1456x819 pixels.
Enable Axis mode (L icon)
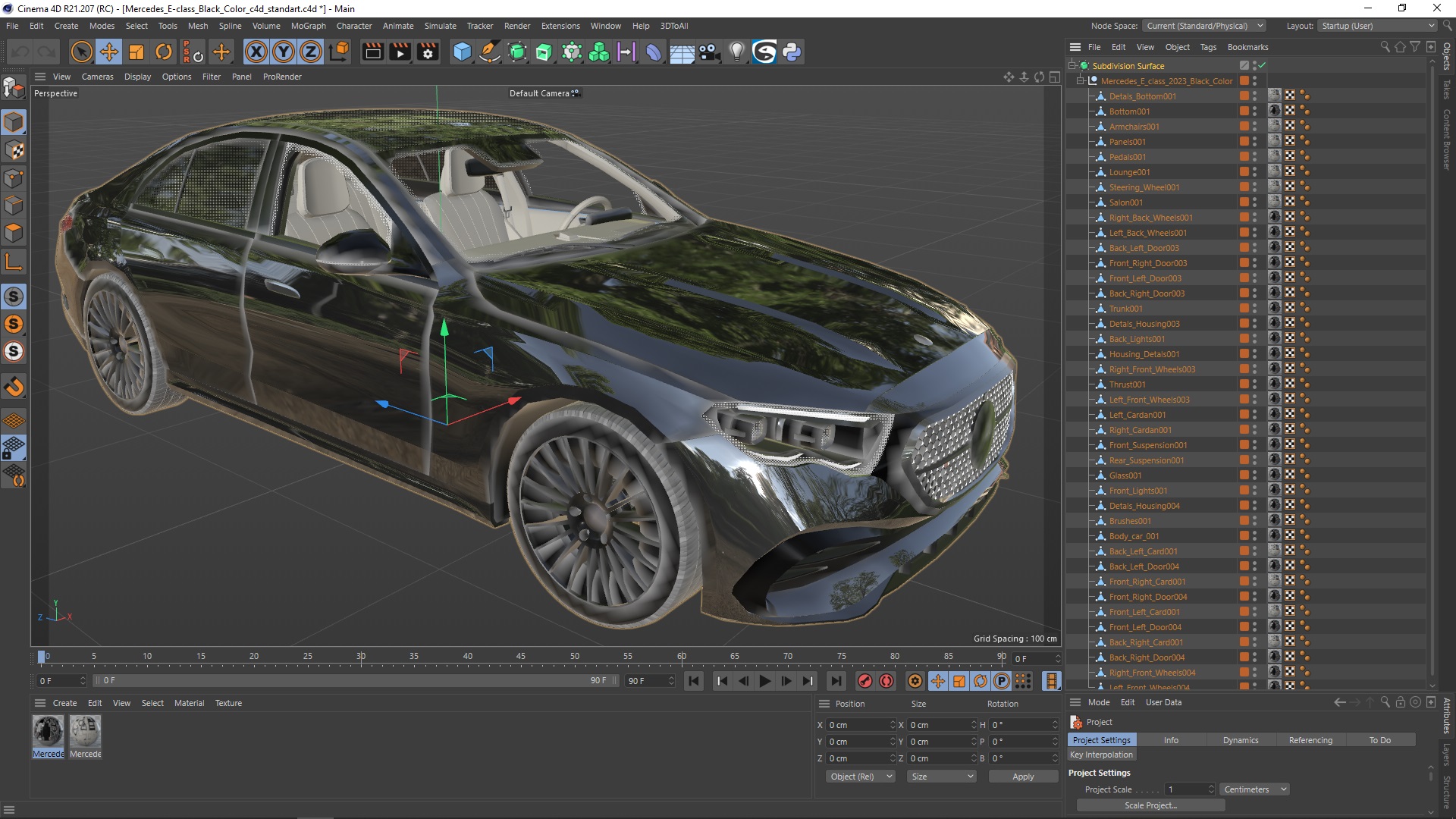(14, 262)
